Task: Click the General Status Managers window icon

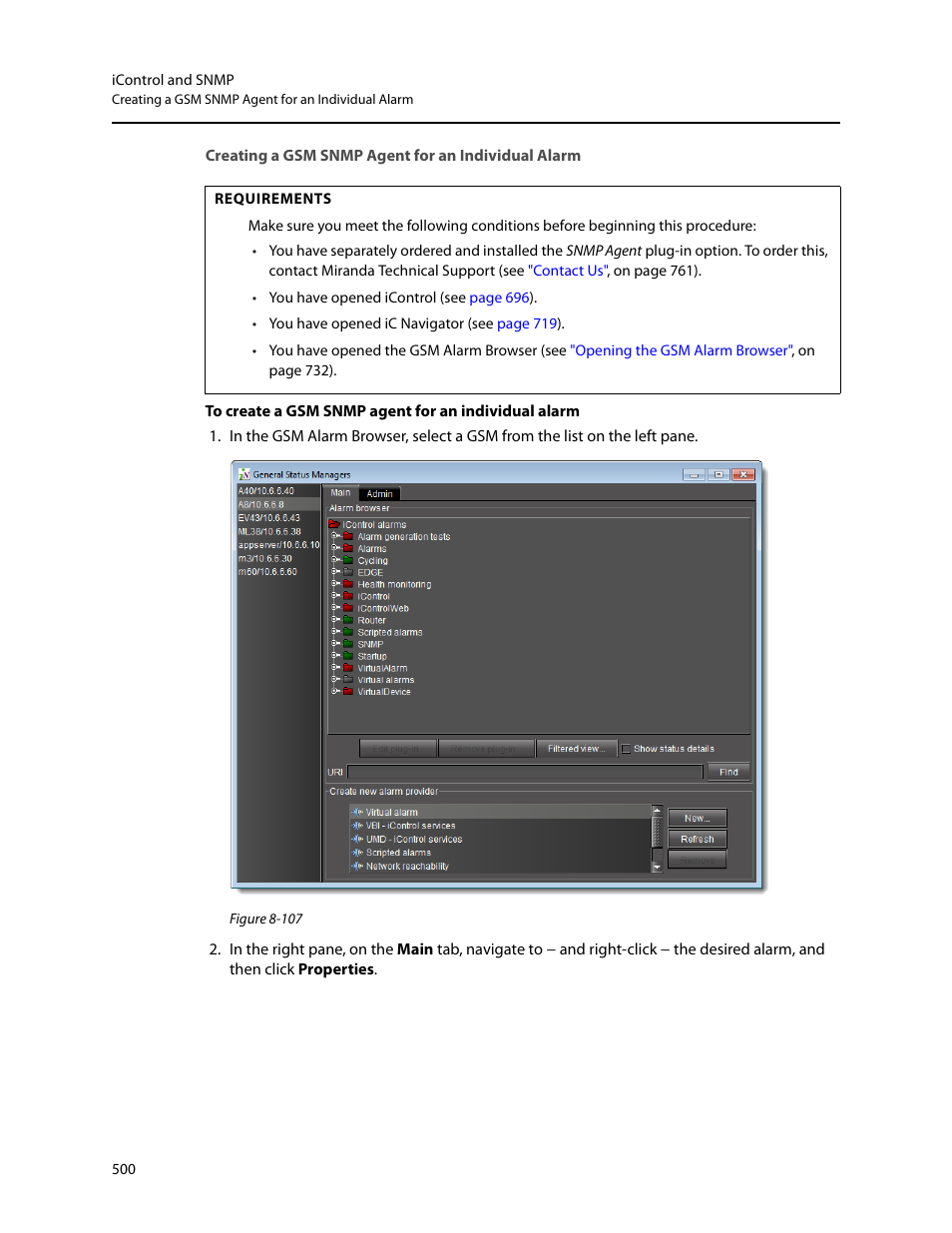Action: [x=244, y=474]
